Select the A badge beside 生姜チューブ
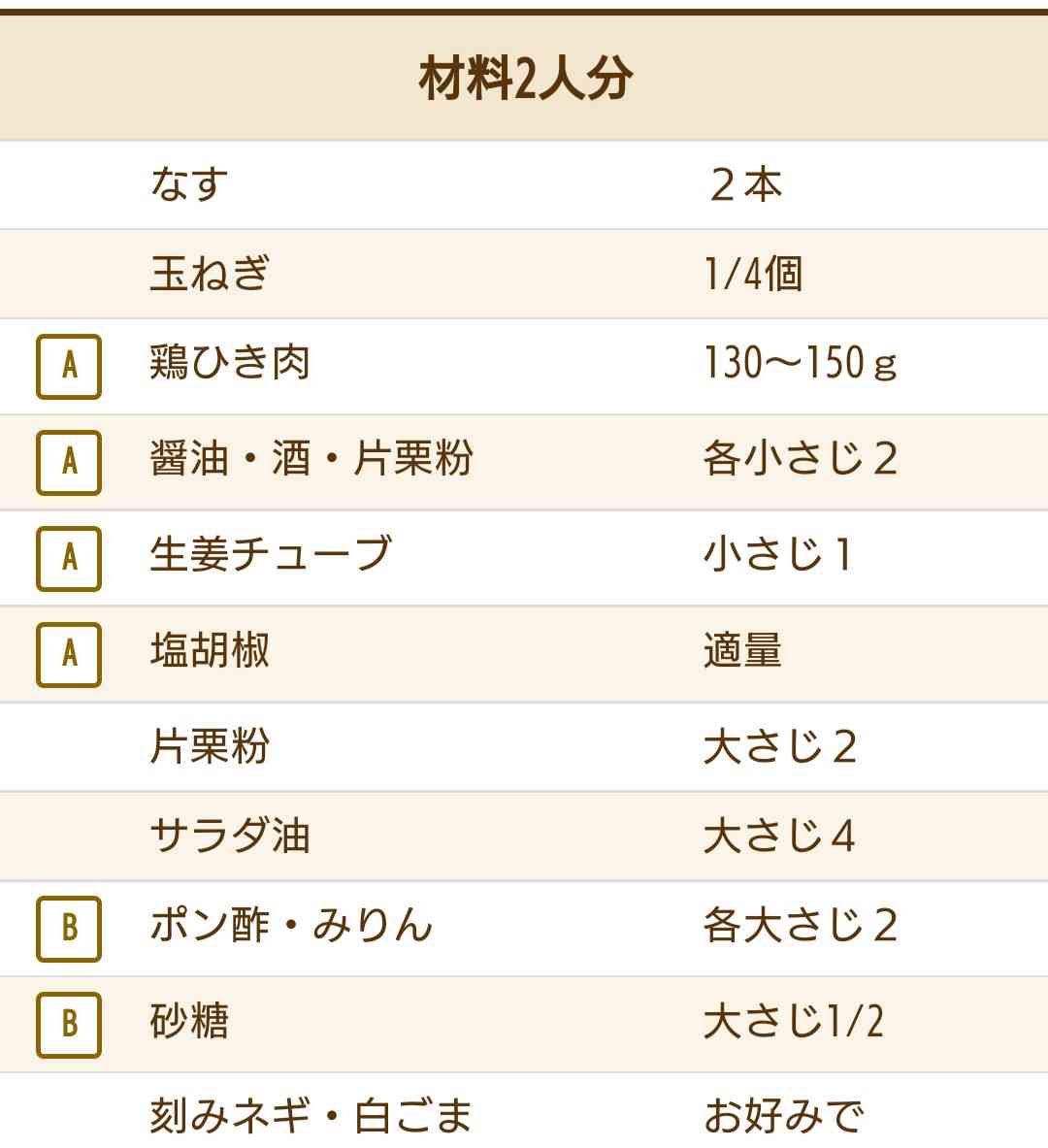 coord(69,558)
